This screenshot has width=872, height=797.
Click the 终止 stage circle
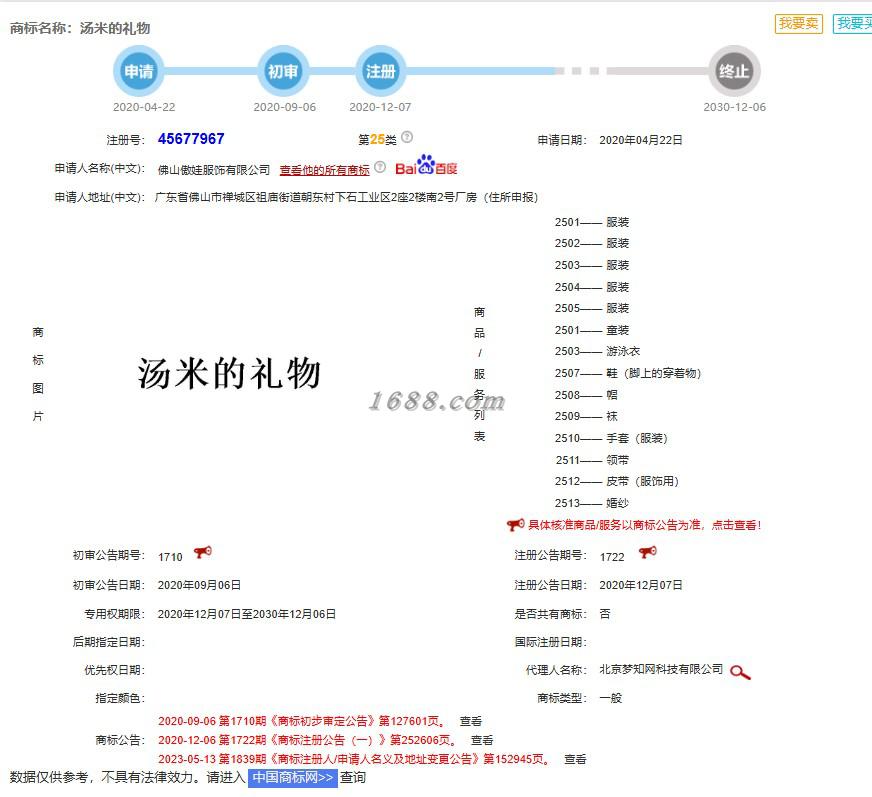coord(734,71)
